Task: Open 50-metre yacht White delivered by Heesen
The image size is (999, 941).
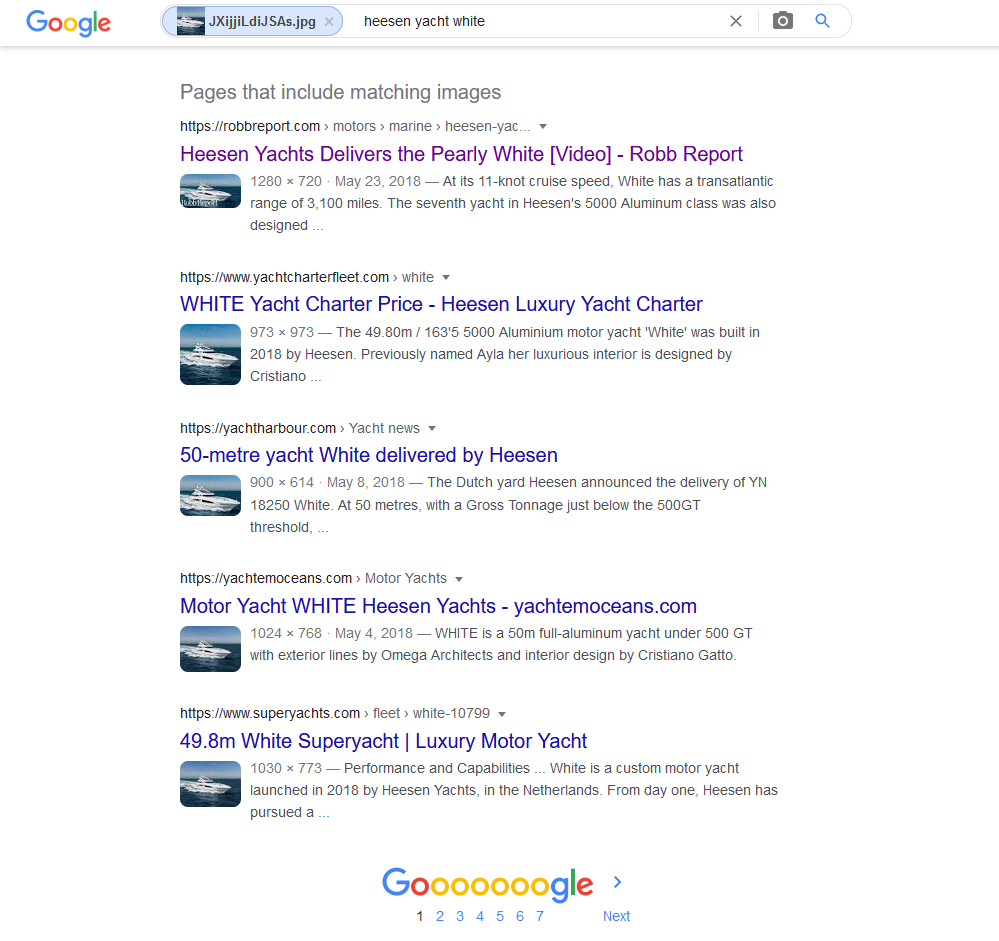Action: (369, 456)
